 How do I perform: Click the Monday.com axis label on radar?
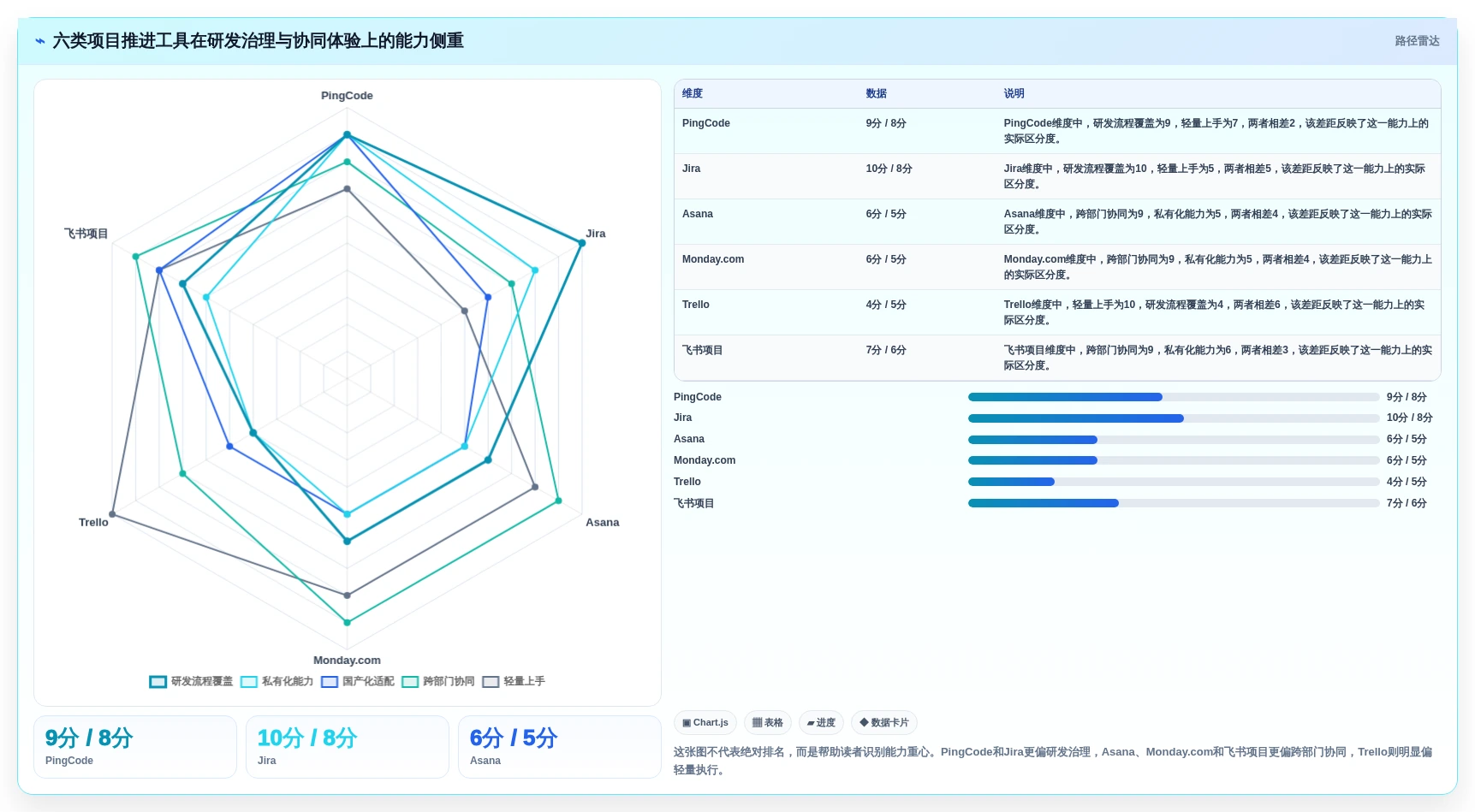pyautogui.click(x=347, y=661)
